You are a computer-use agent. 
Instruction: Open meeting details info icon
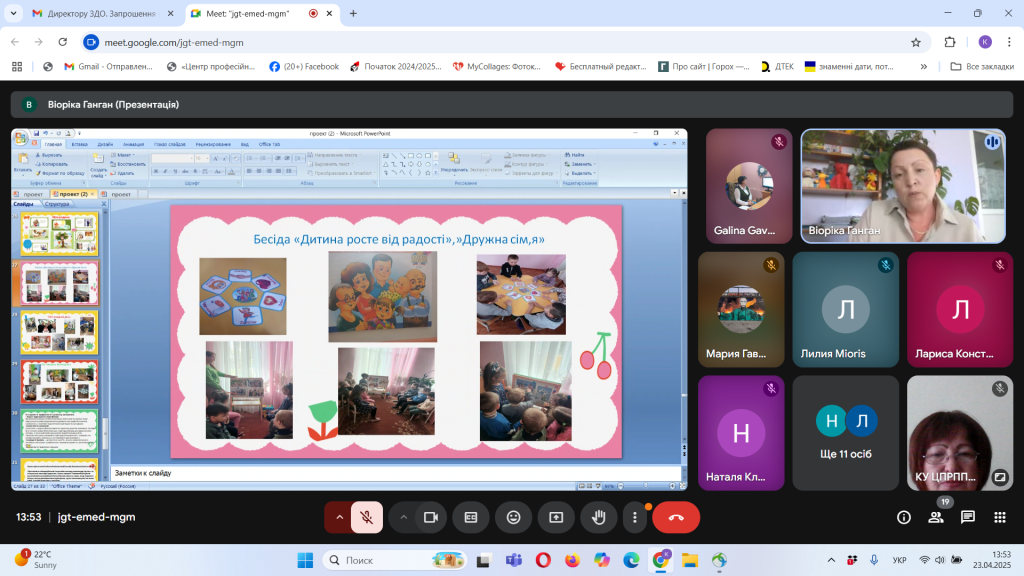pyautogui.click(x=904, y=517)
